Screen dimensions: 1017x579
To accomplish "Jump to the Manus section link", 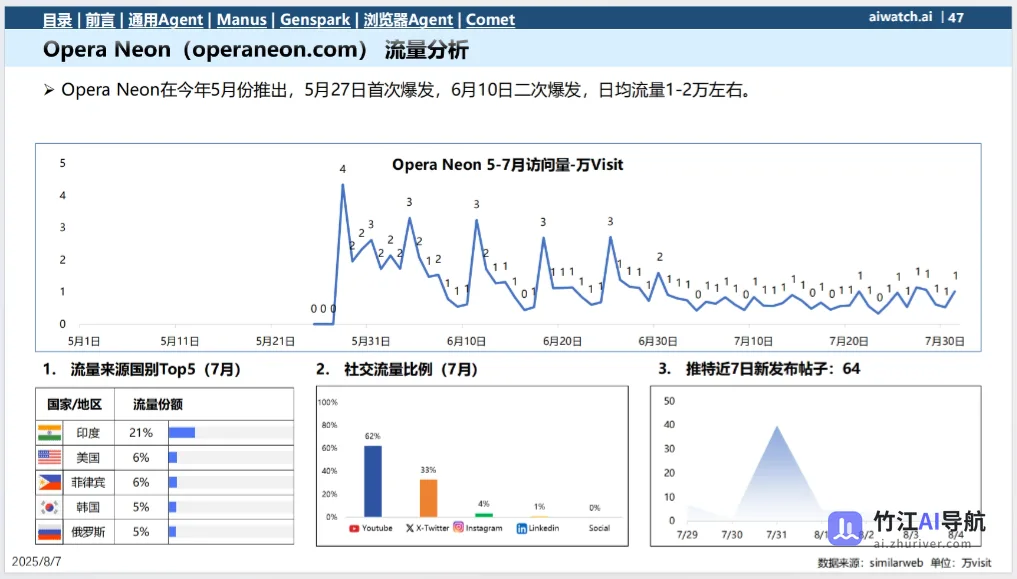I will click(x=241, y=19).
